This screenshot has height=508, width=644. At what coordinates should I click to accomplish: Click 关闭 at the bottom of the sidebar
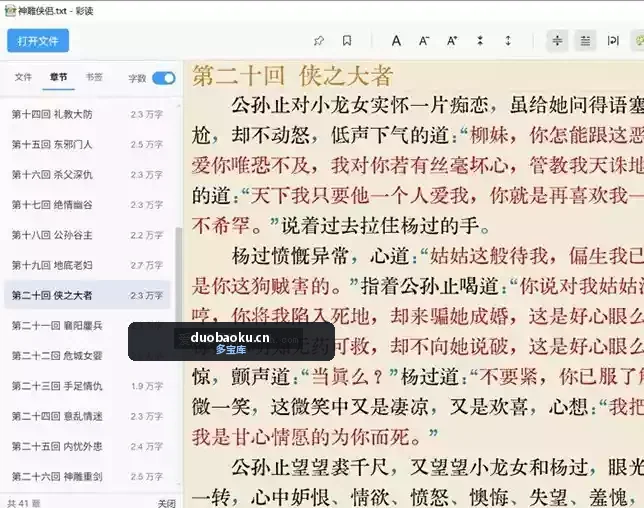click(166, 503)
